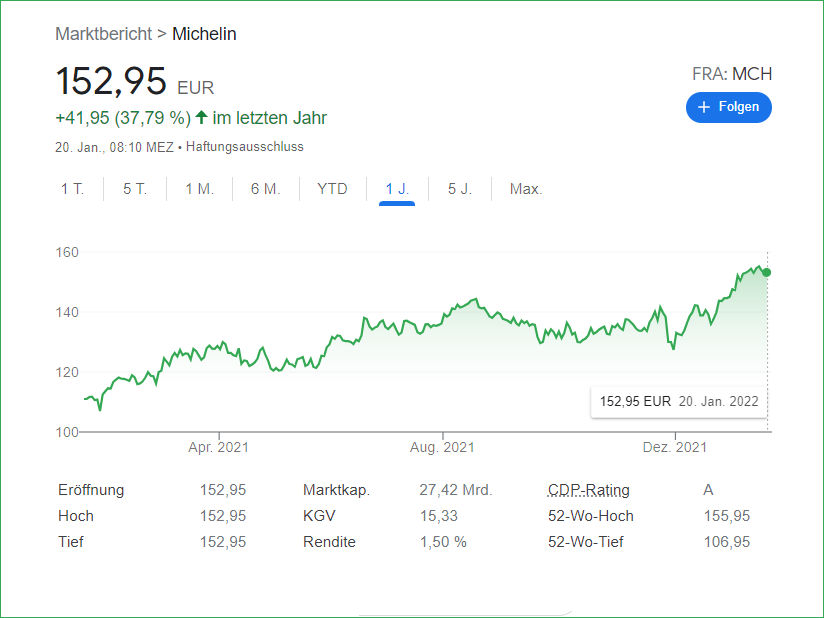Select the 6 M. range tab
824x618 pixels.
tap(265, 189)
